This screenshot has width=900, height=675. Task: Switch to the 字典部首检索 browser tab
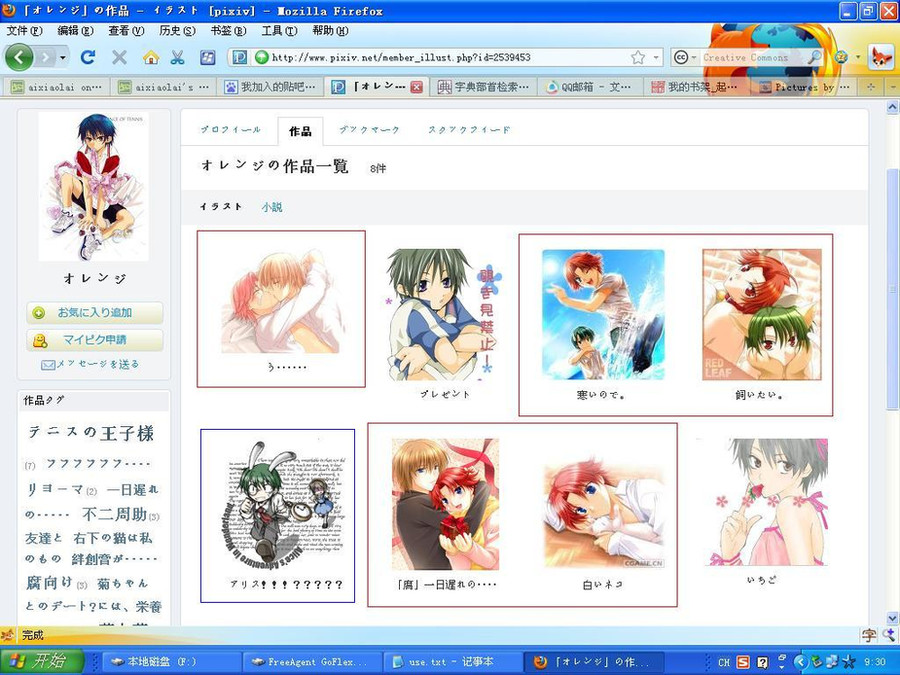pyautogui.click(x=483, y=87)
